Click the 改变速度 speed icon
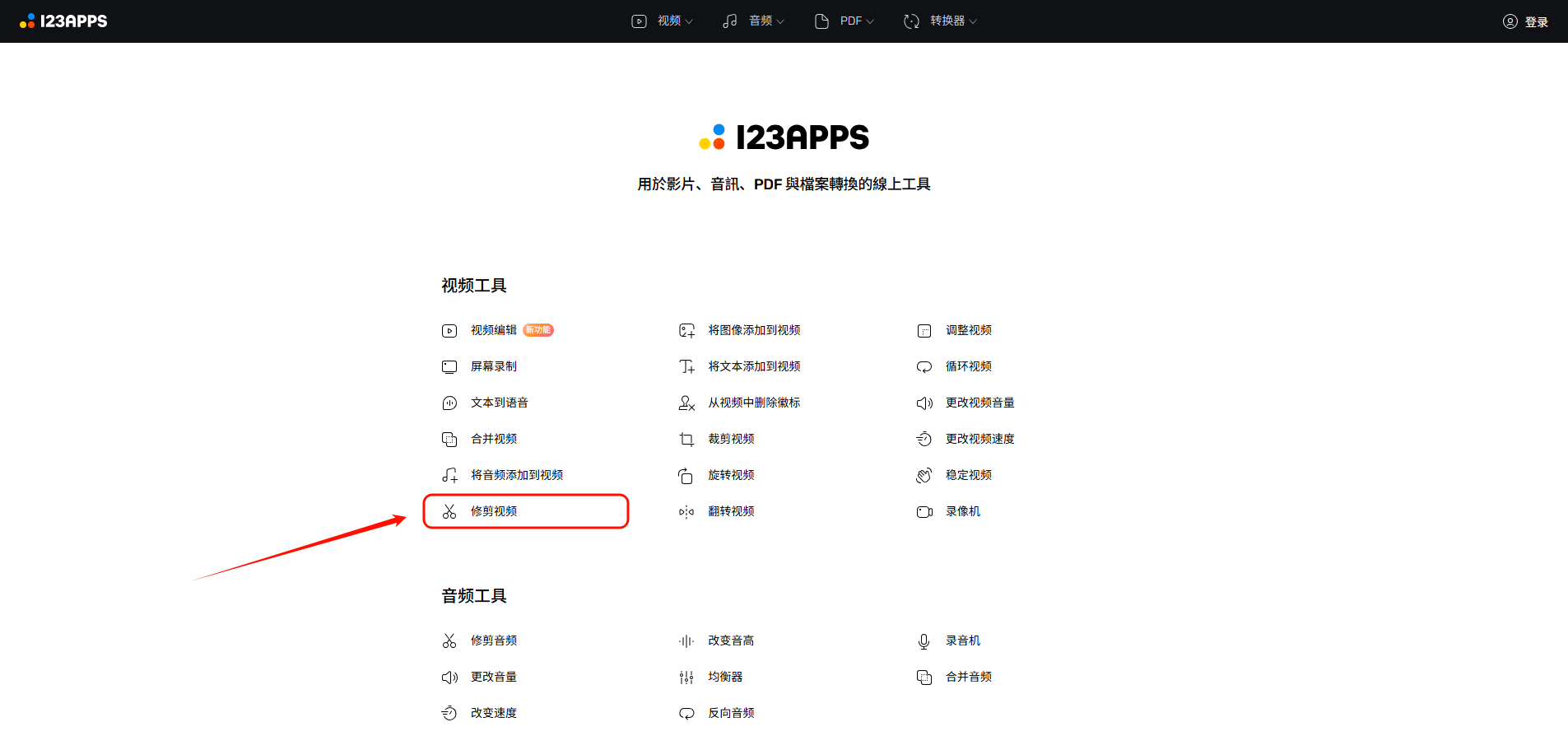 (449, 714)
